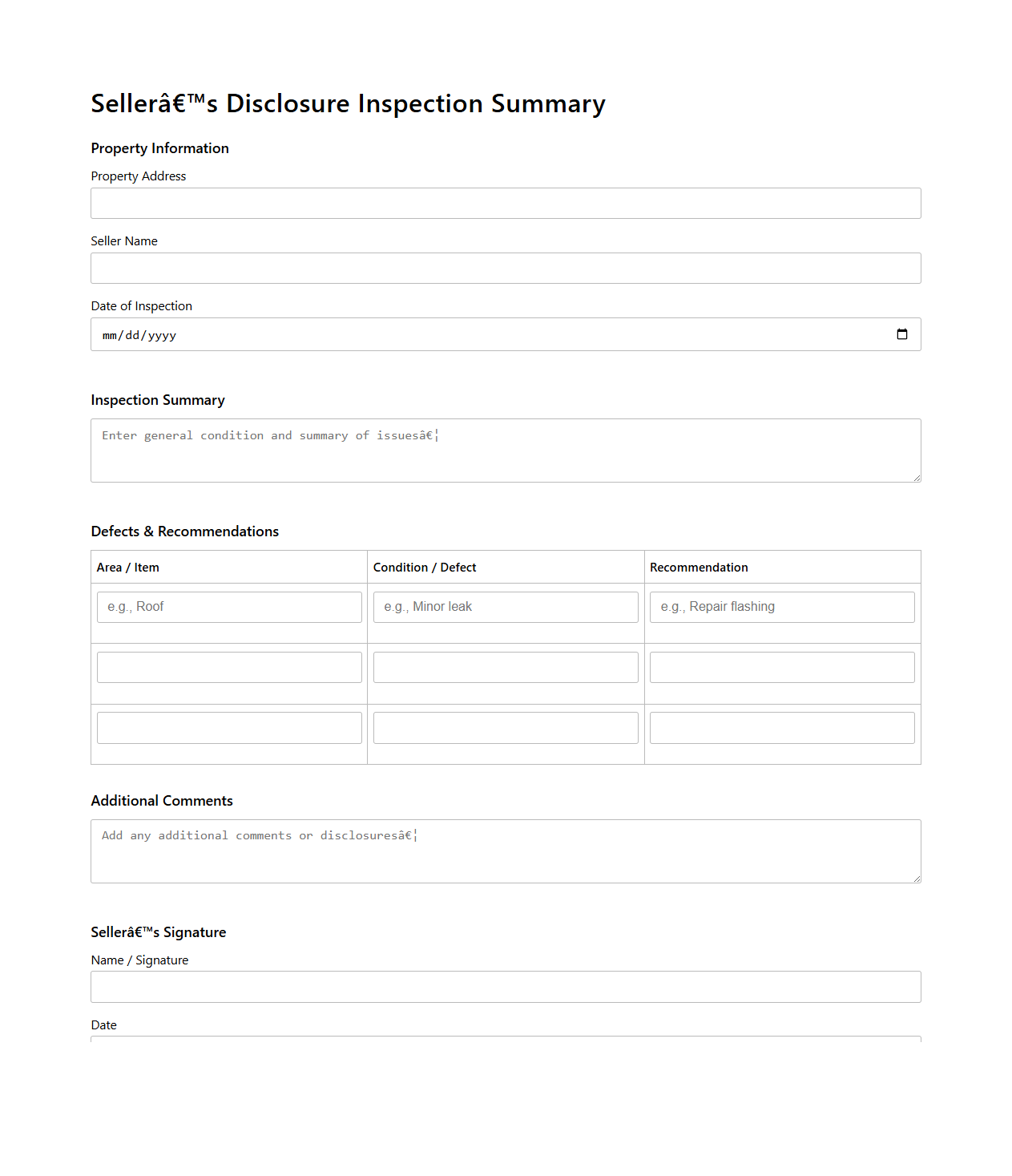Screen dimensions: 1012x1176
Task: Select the Date of Inspection field
Action: 481,334
